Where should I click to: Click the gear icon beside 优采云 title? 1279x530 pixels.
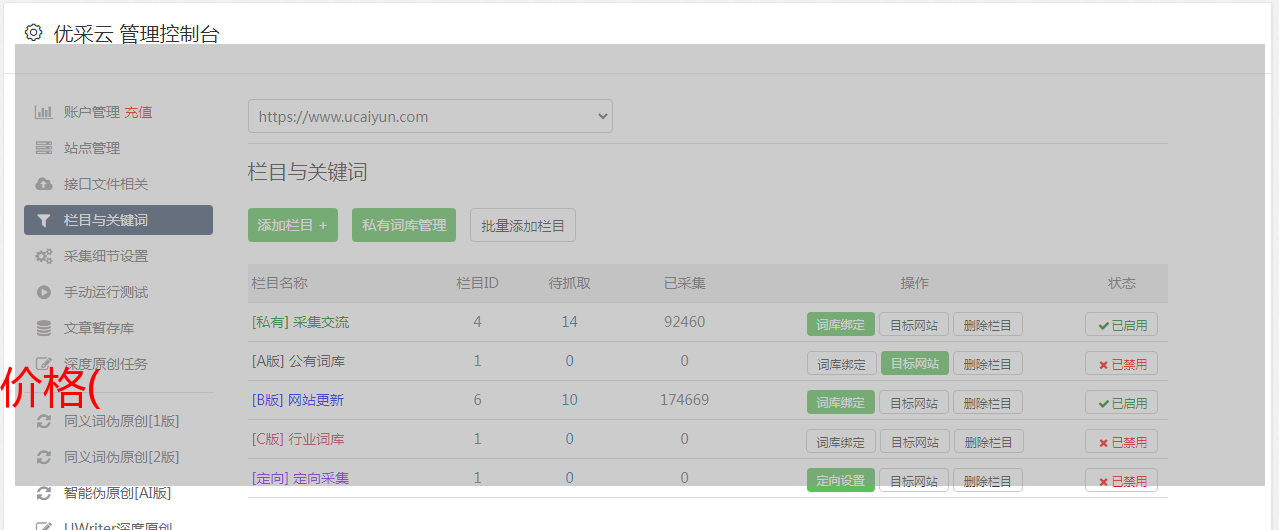coord(34,33)
